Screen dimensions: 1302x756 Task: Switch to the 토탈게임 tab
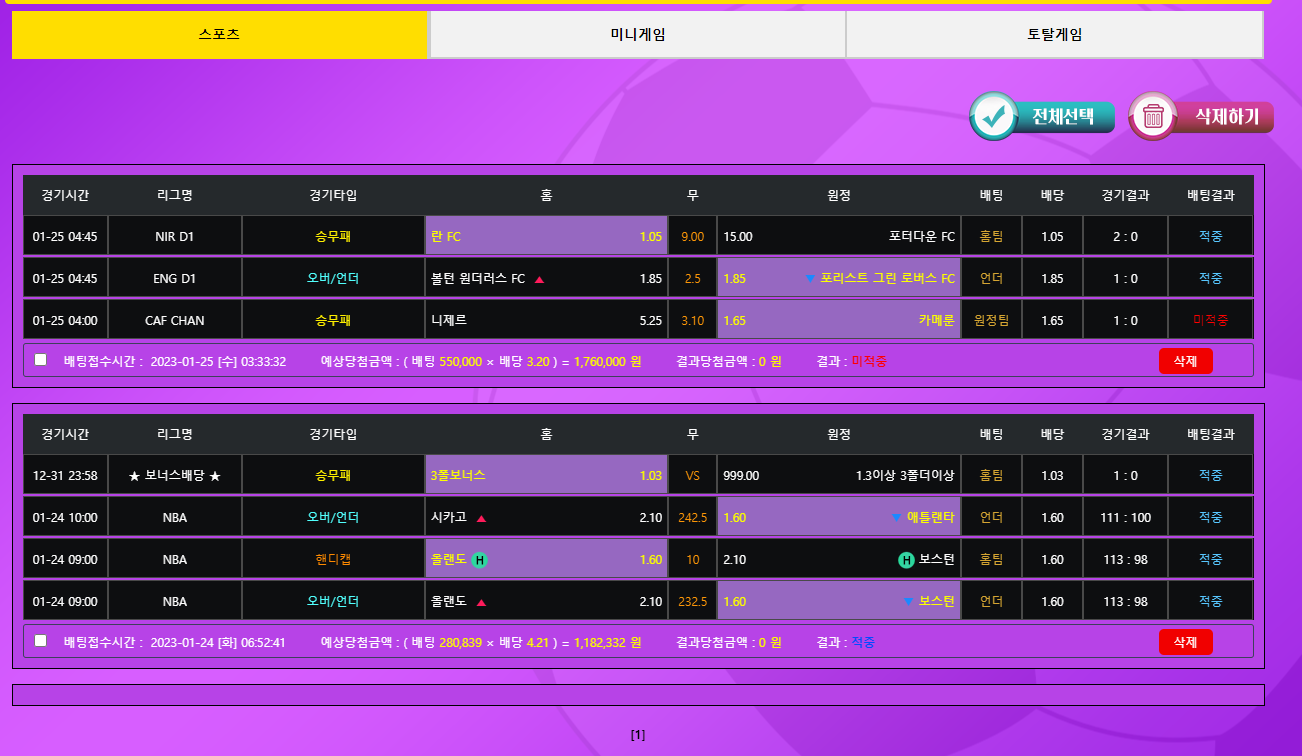pyautogui.click(x=1054, y=34)
